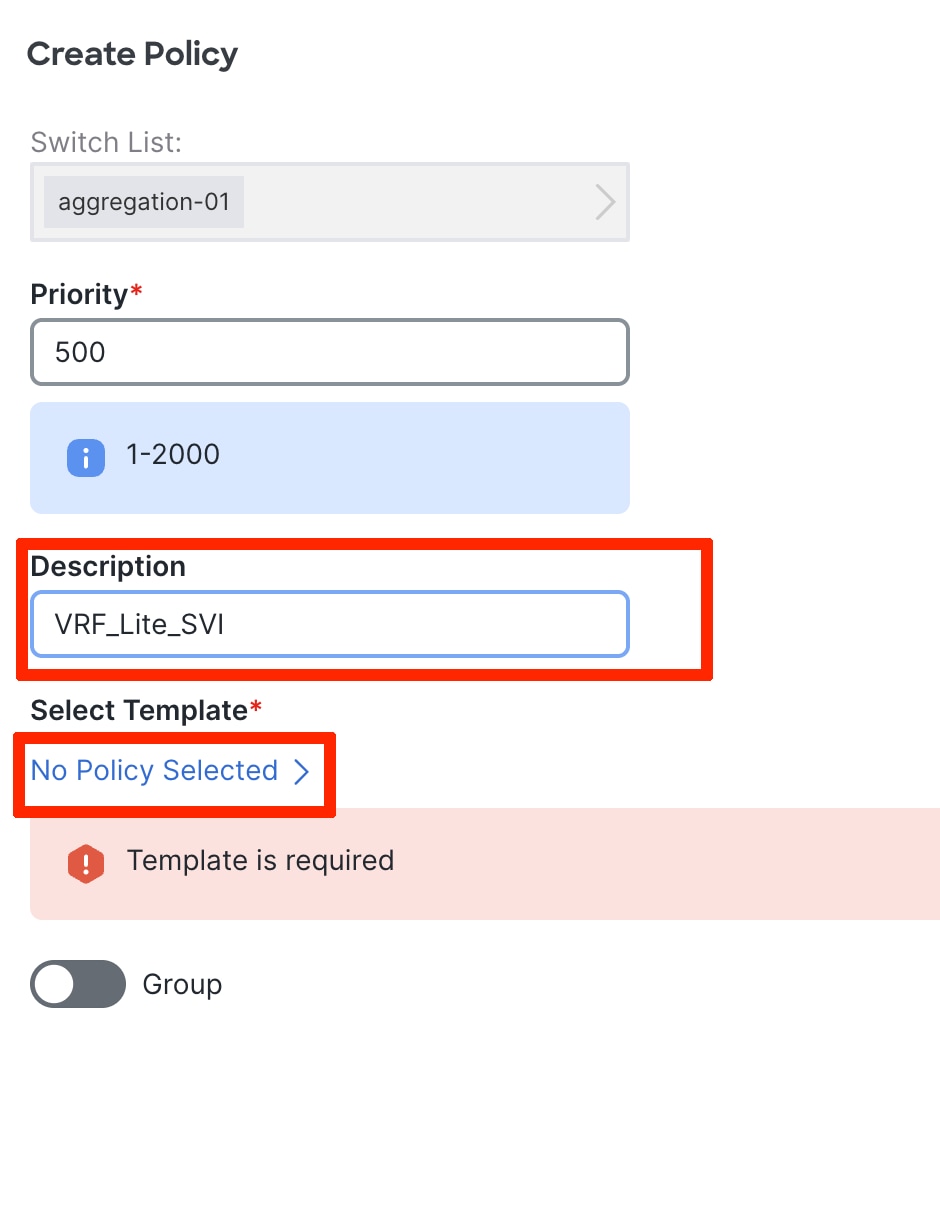This screenshot has height=1214, width=940.
Task: Switch the Group option to enabled
Action: pyautogui.click(x=77, y=984)
